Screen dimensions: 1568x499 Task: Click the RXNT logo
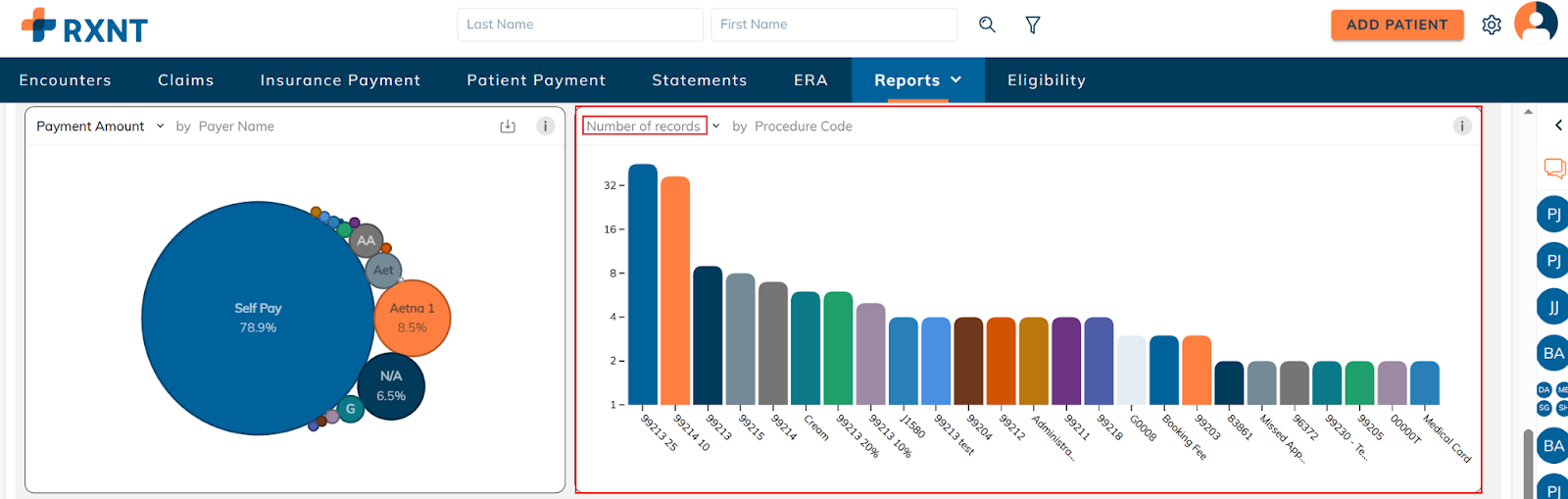(84, 26)
